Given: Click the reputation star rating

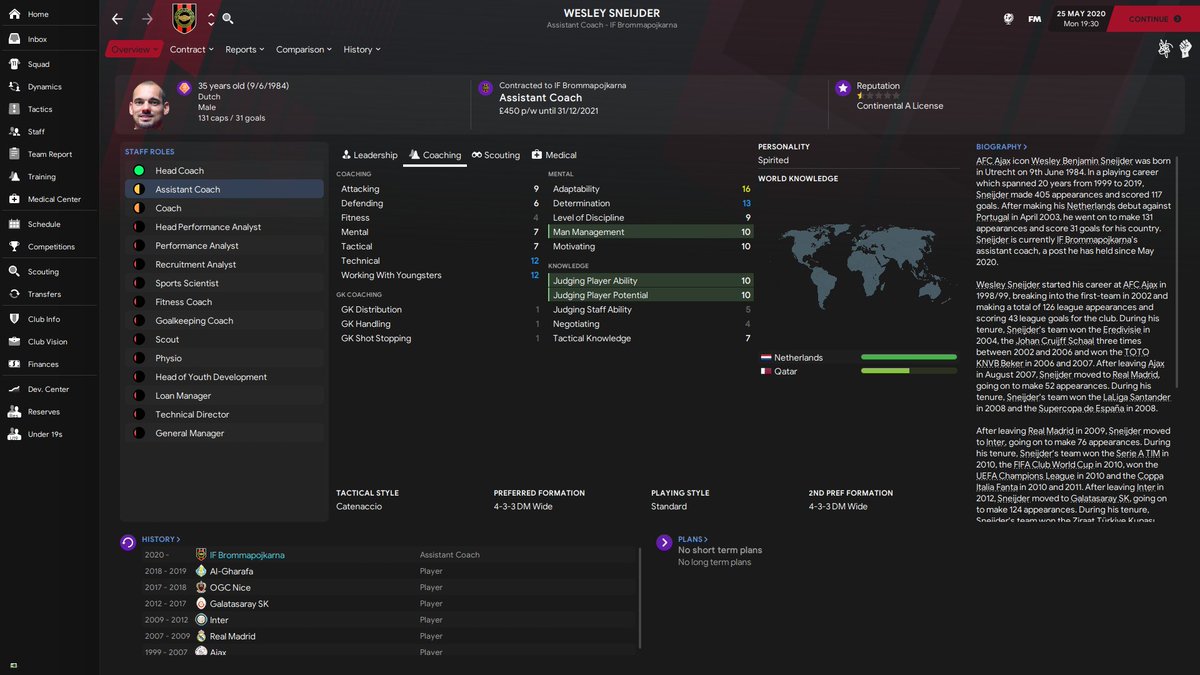Looking at the screenshot, I should pos(877,96).
